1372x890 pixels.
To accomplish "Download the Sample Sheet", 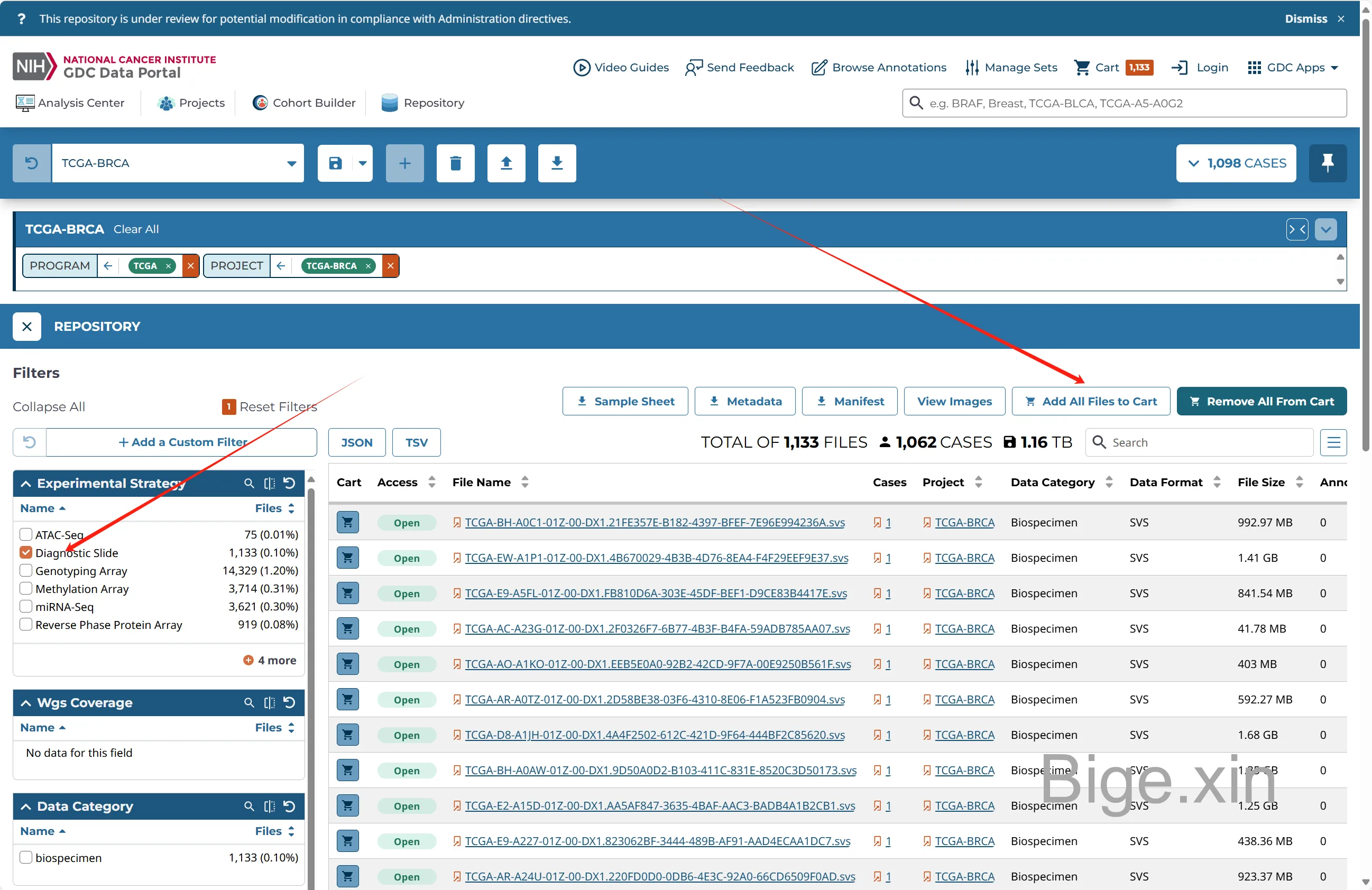I will tap(625, 401).
